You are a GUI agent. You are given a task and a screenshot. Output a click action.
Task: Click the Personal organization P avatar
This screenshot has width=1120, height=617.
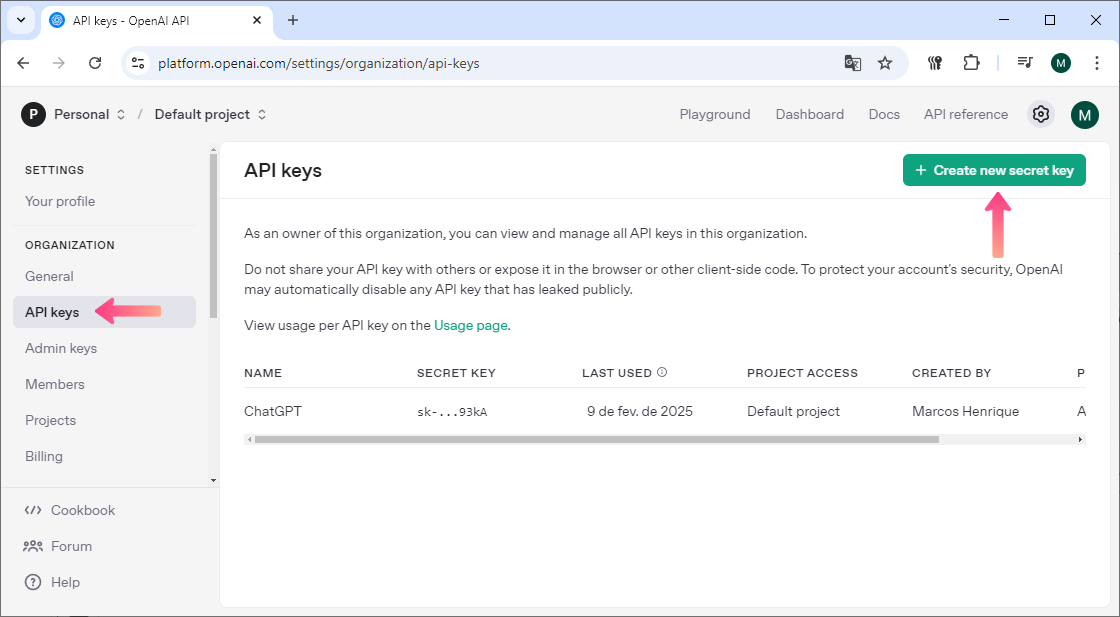click(x=34, y=114)
